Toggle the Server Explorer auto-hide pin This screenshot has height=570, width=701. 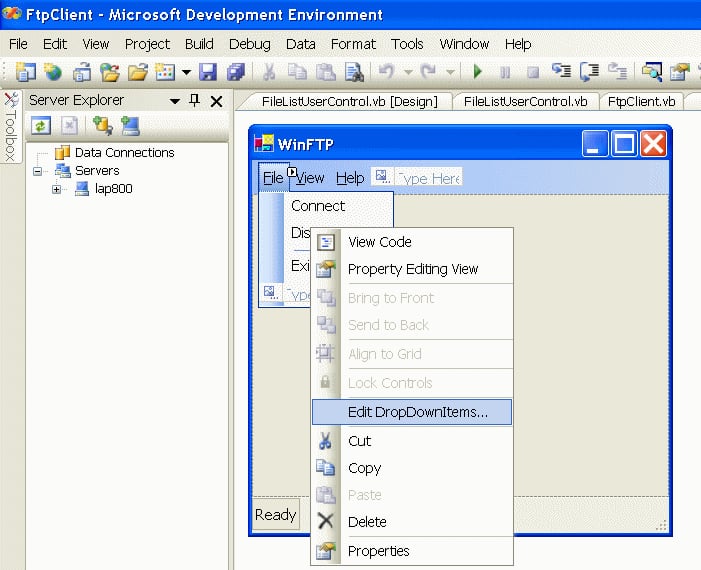point(194,101)
